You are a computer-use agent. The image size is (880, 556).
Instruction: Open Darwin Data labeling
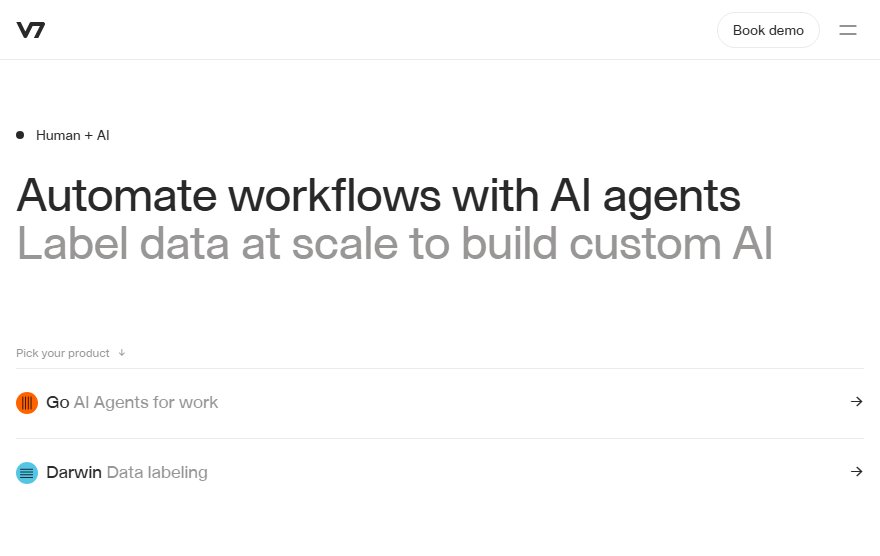tap(439, 473)
